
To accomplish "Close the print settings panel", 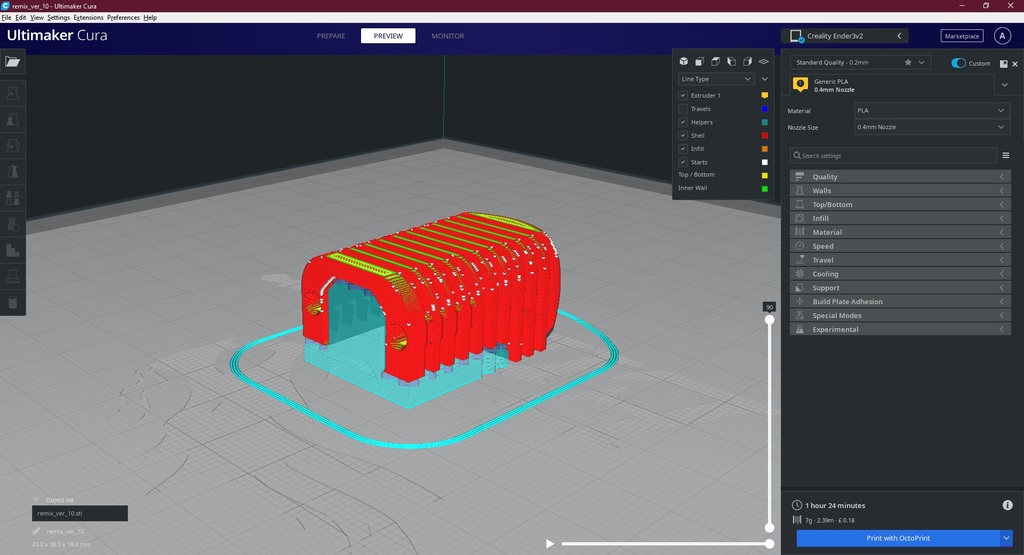I will 1015,63.
